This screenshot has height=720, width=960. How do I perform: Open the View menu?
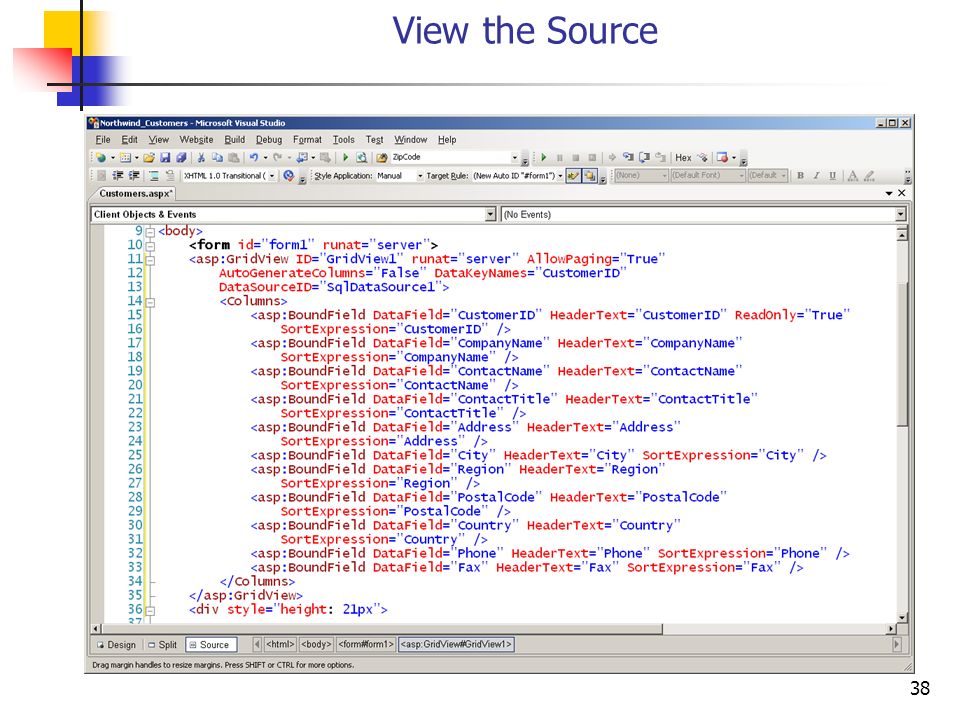159,140
